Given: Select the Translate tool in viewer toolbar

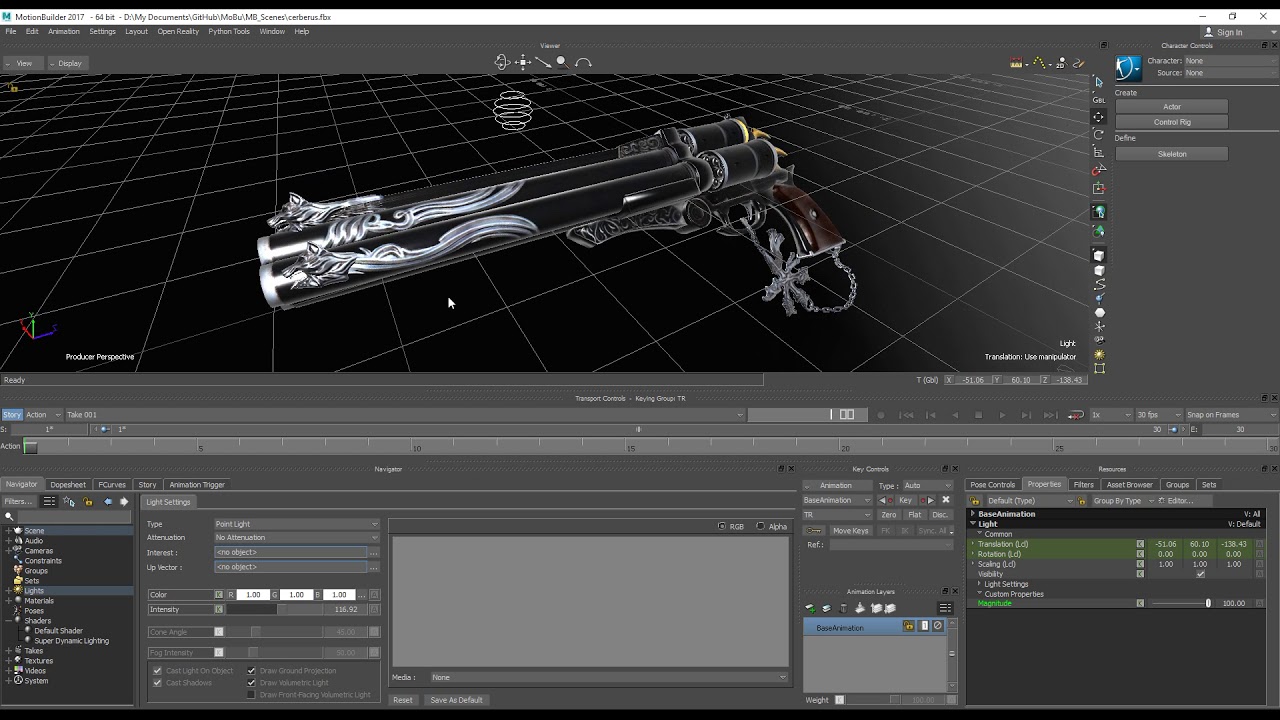Looking at the screenshot, I should pyautogui.click(x=1098, y=117).
